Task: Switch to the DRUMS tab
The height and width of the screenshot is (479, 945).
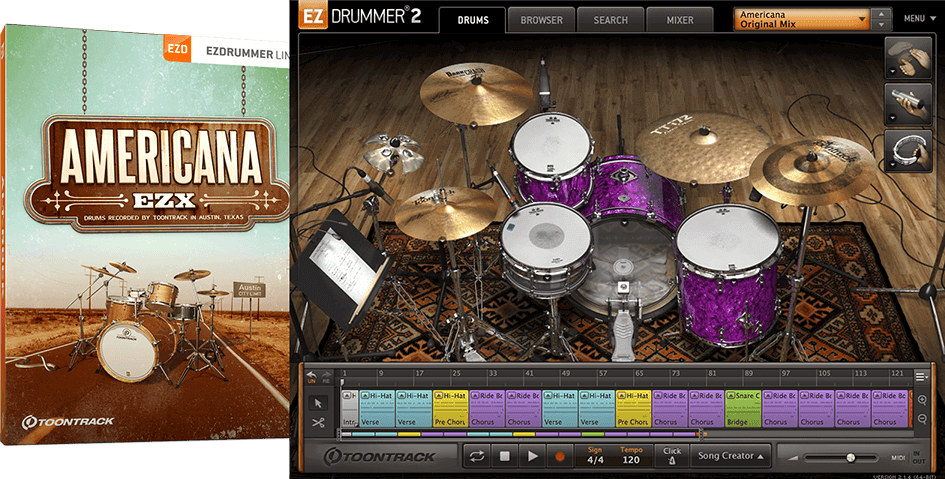Action: (472, 20)
